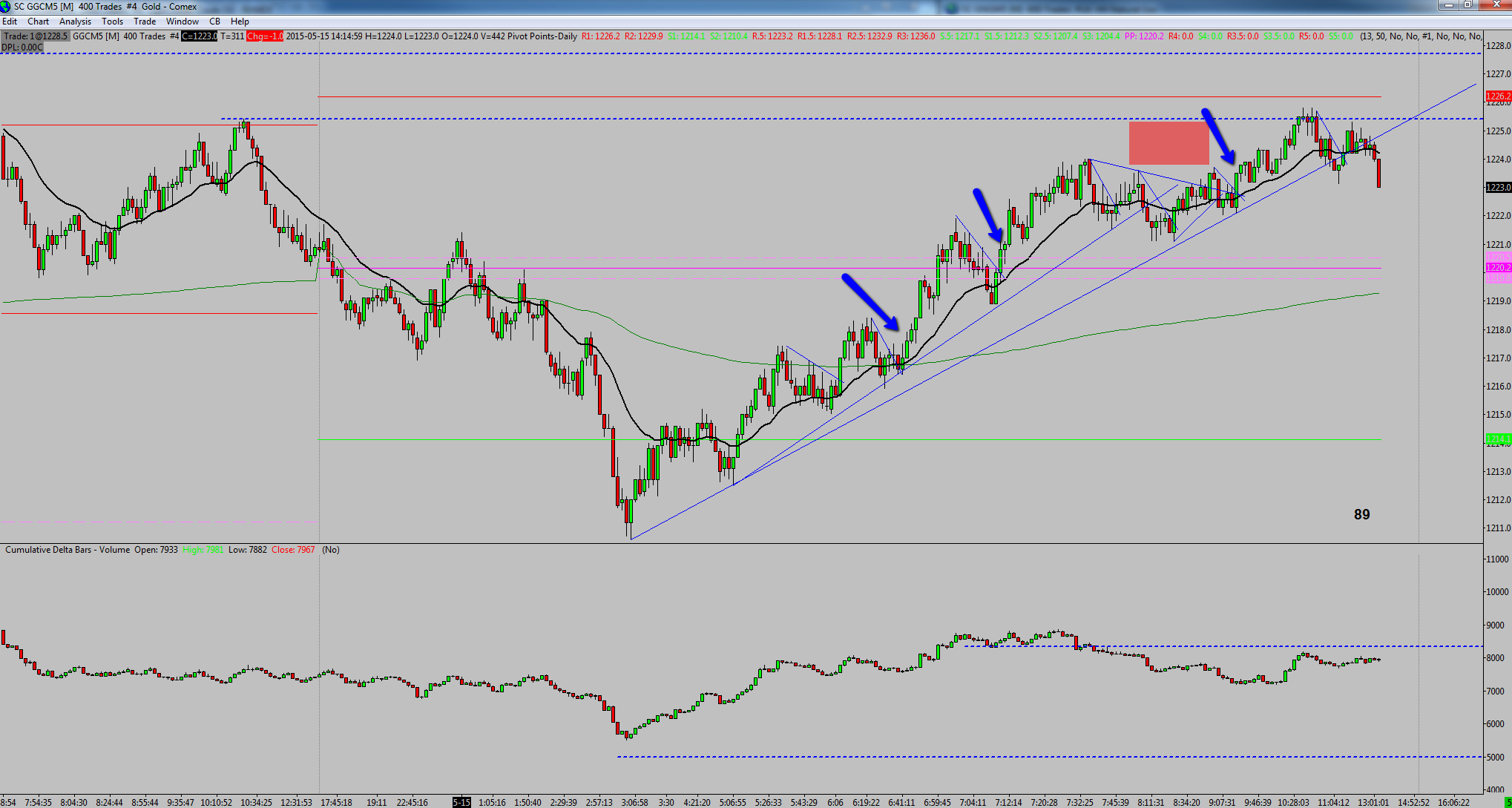Click the 'Pivot Points-Daily' study label

542,36
